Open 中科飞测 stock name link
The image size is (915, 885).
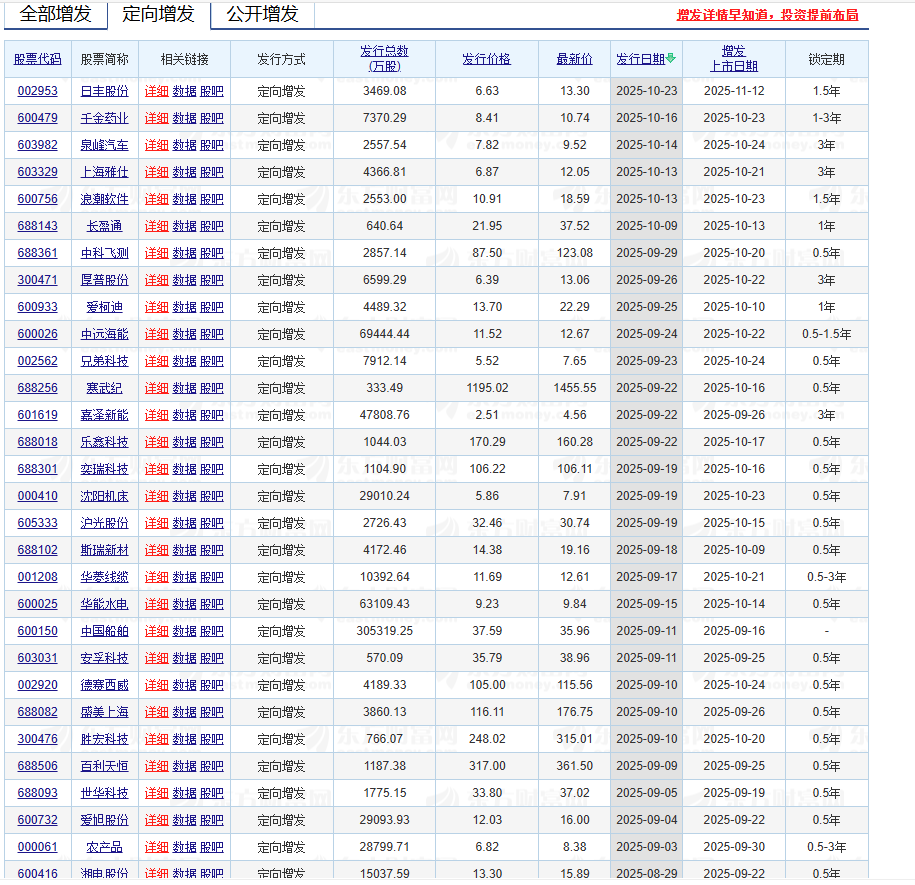click(104, 253)
